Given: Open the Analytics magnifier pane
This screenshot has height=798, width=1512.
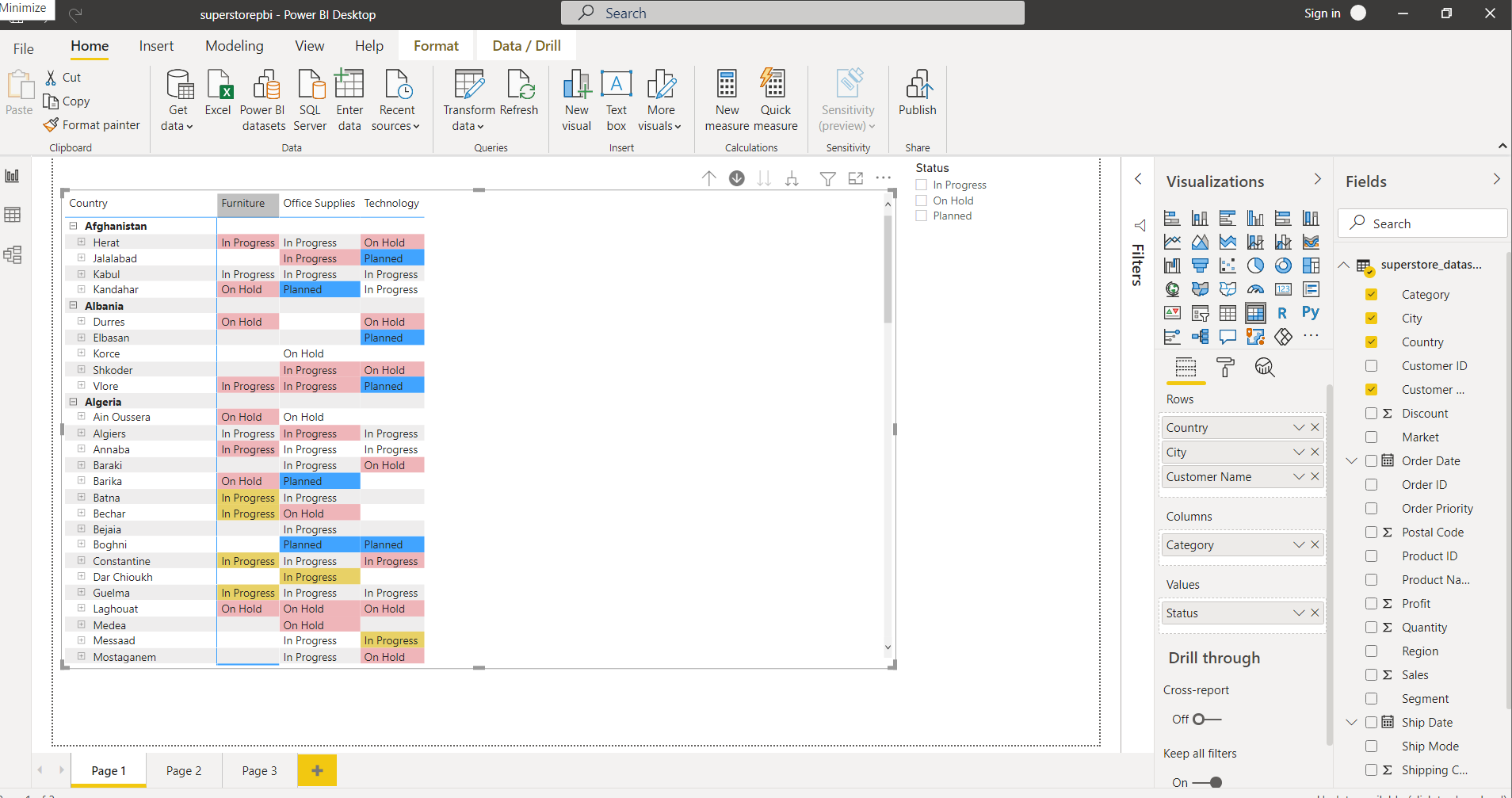Looking at the screenshot, I should [x=1265, y=368].
